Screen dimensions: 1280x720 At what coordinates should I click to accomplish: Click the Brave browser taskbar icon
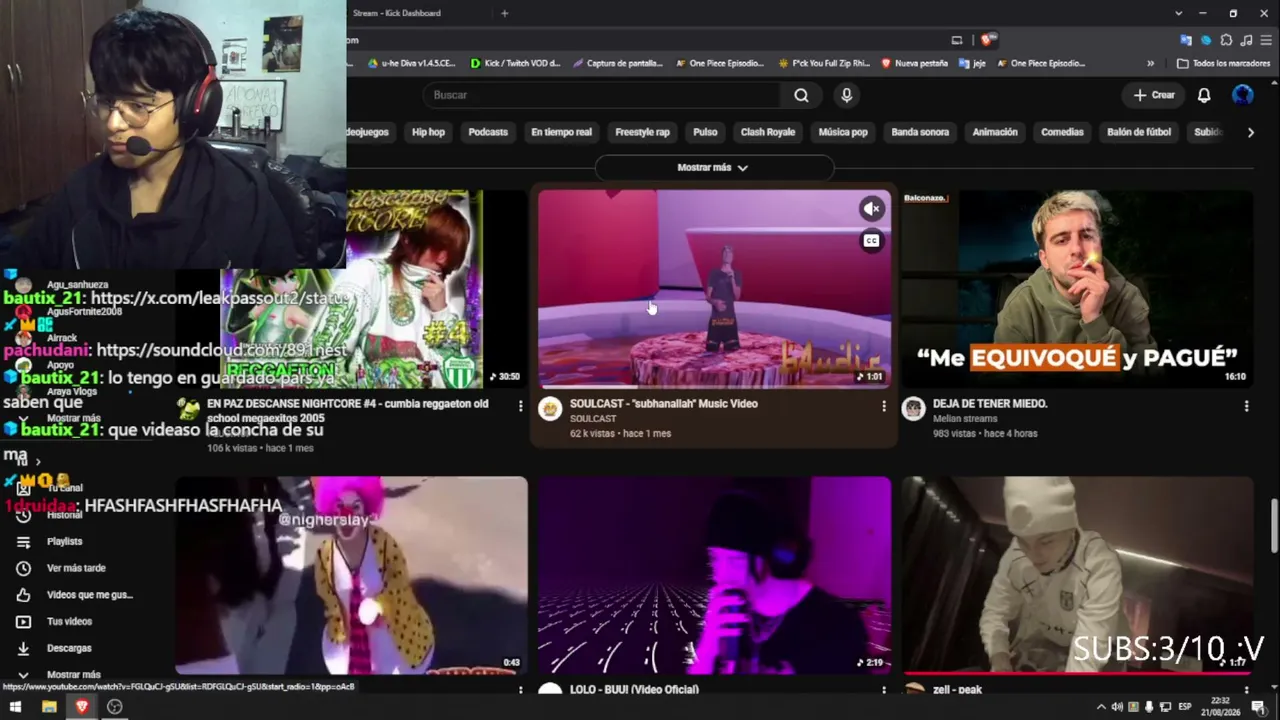[x=82, y=707]
